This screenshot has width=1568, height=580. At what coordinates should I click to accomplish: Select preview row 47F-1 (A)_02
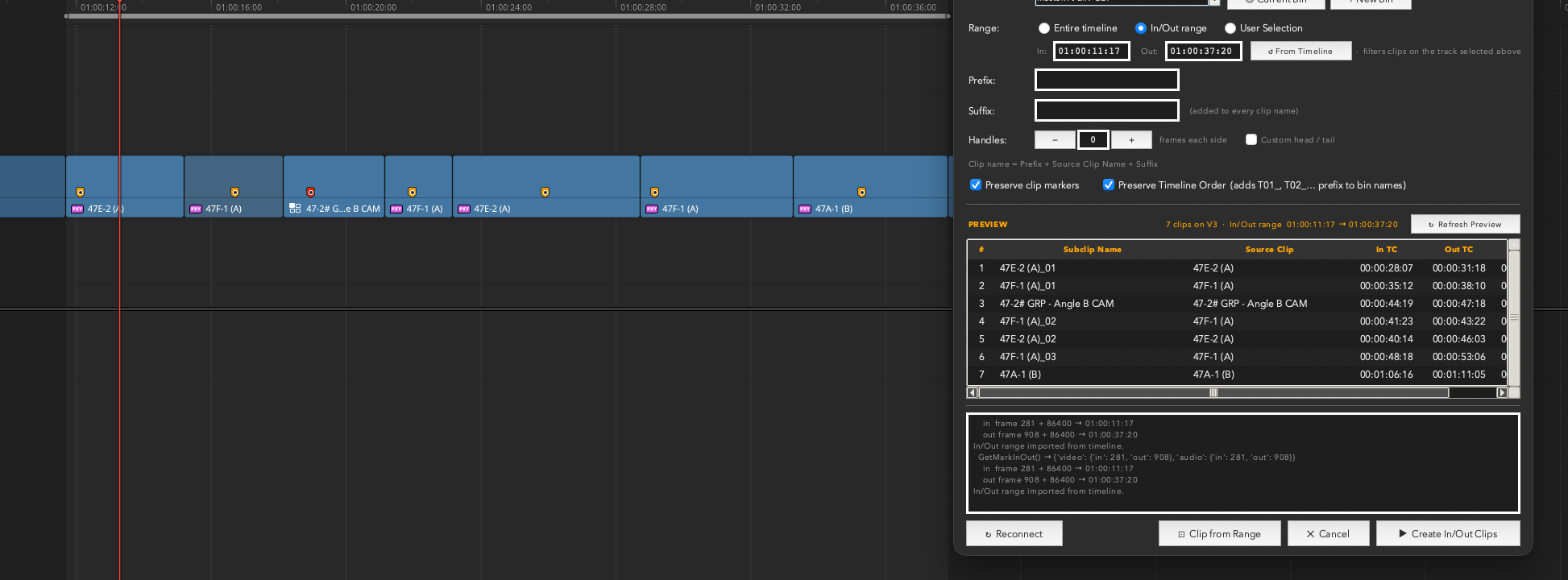click(x=1238, y=321)
